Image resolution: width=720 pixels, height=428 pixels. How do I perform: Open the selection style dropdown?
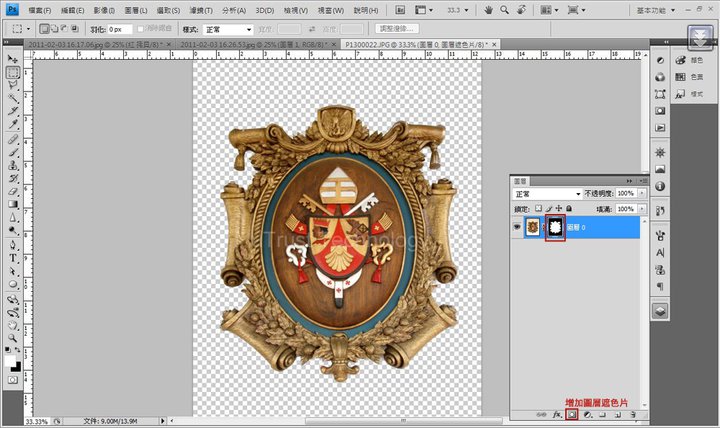[228, 29]
